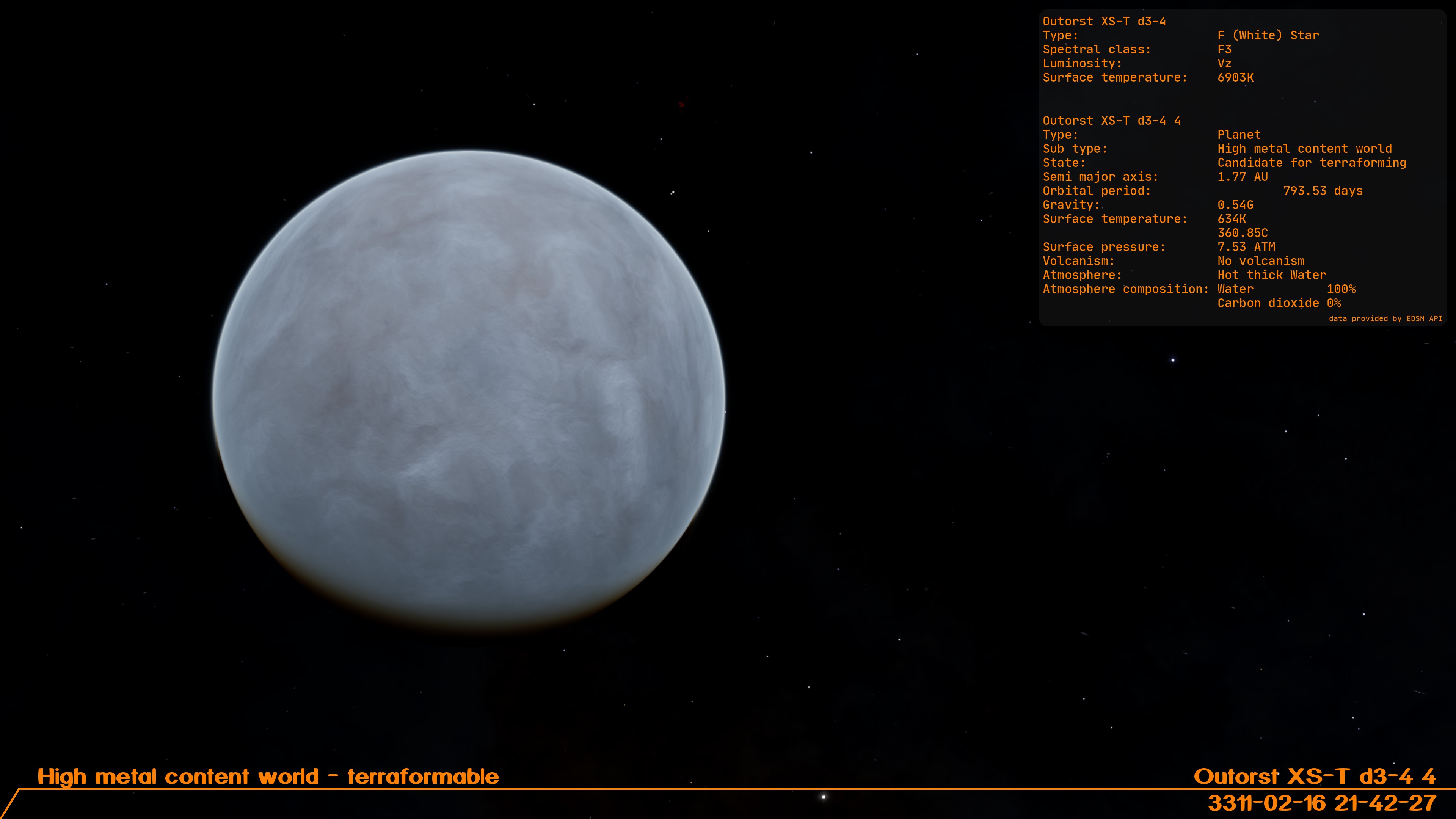The image size is (1456, 819).
Task: Click the system name 'Outorst XS-T d3-4' heading
Action: tap(1104, 22)
